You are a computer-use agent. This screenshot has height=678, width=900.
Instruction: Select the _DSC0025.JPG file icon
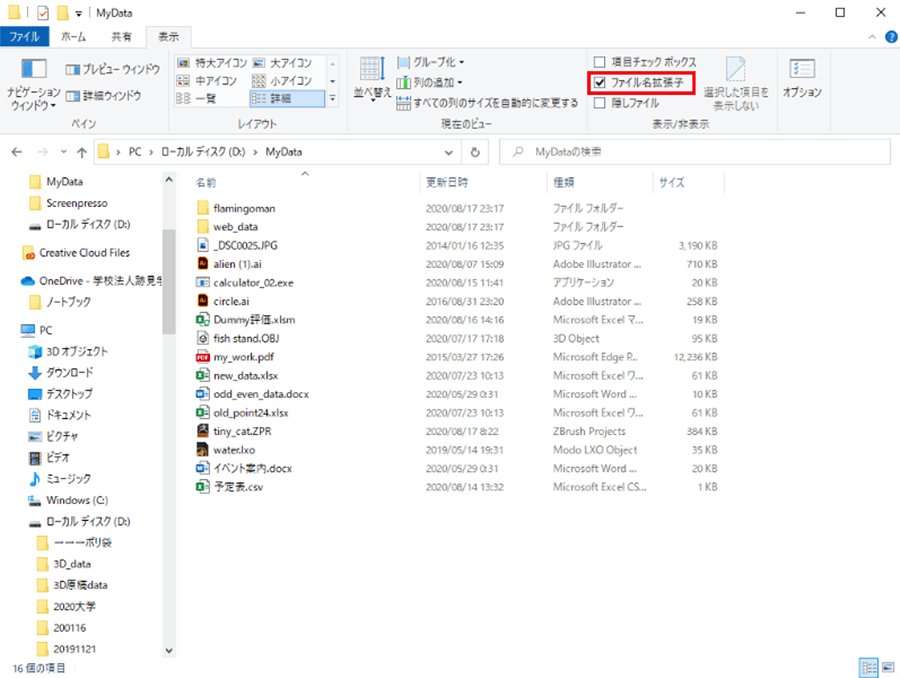tap(203, 245)
